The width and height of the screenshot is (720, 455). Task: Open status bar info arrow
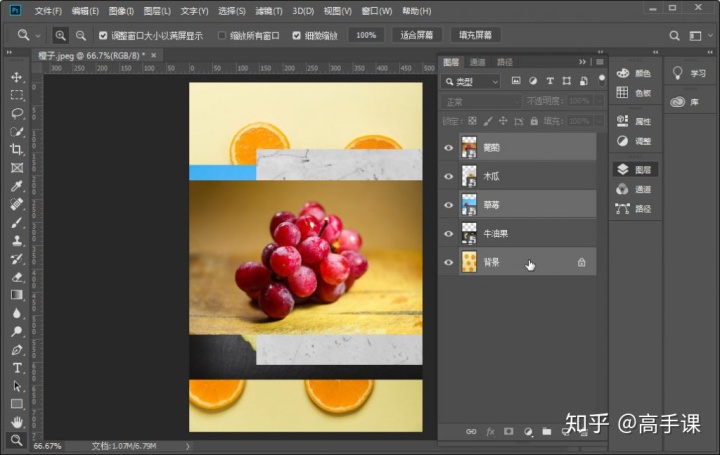click(187, 446)
